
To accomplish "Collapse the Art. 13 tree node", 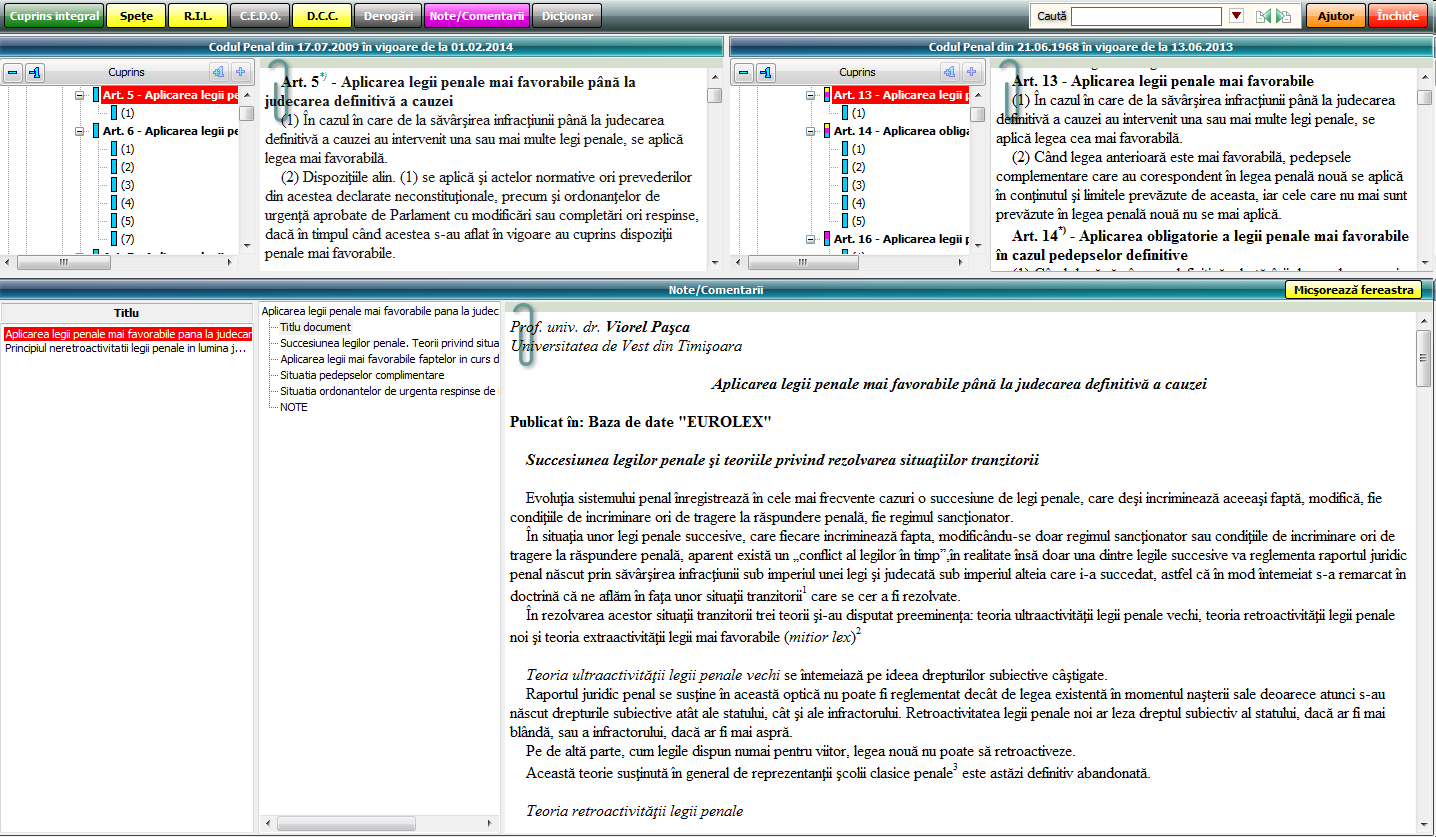I will pos(810,95).
